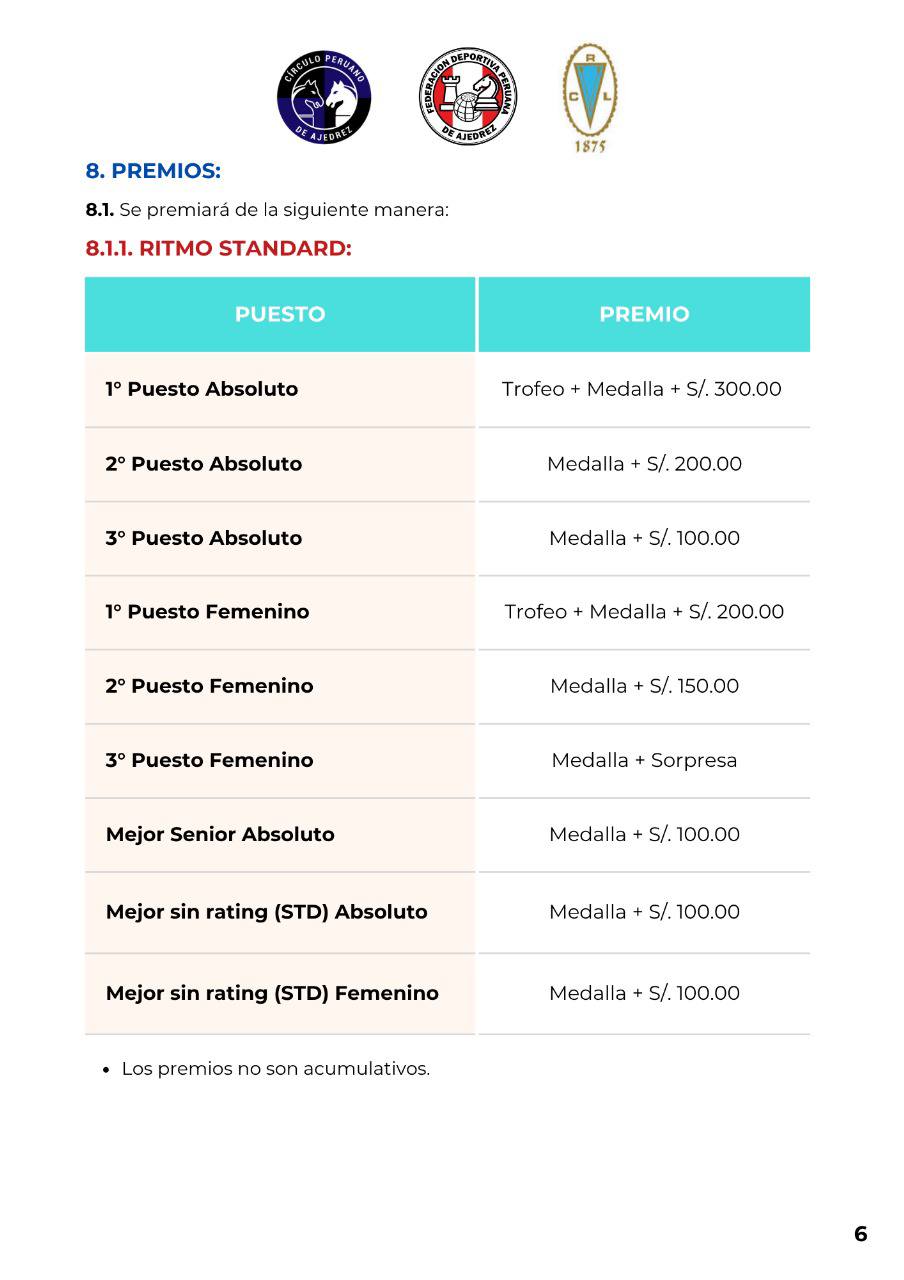Click the 1875 club crest logo

pos(590,98)
